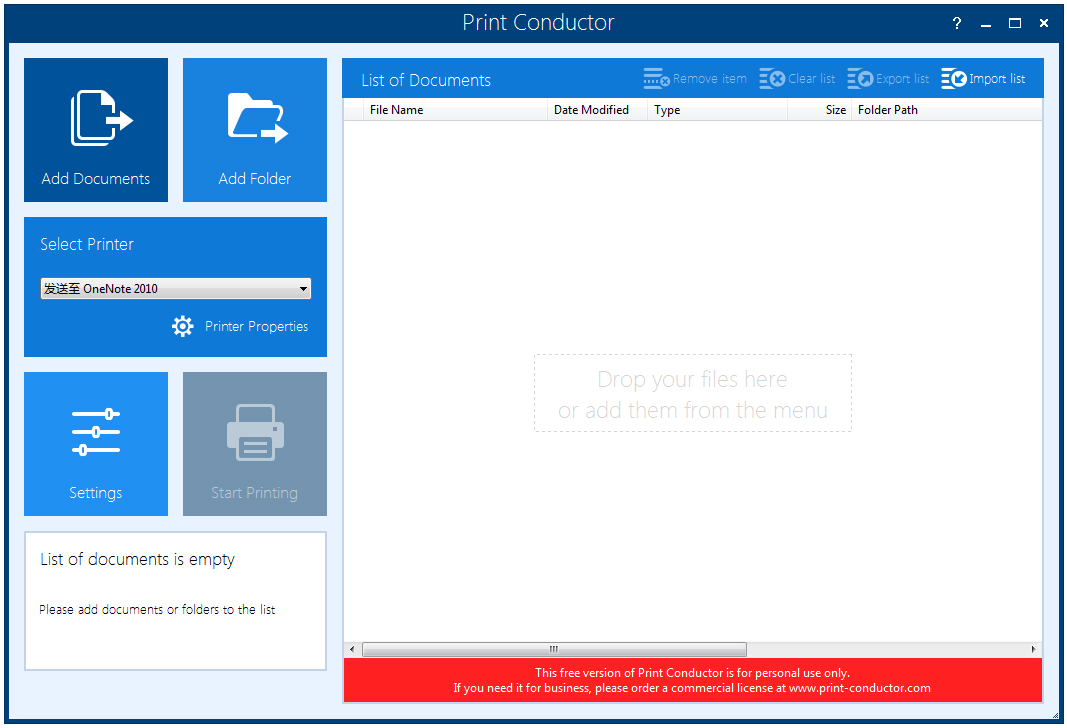Expand the 发送至 OneNote 2010 combo box arrow
The width and height of the screenshot is (1067, 728).
tap(303, 288)
